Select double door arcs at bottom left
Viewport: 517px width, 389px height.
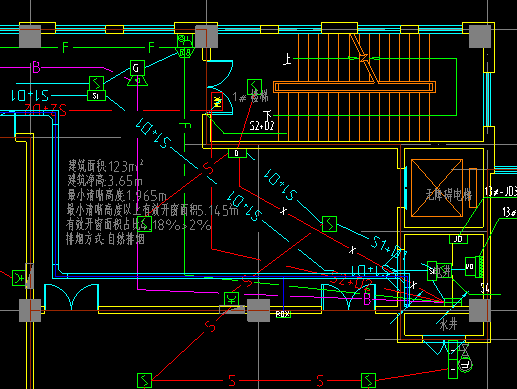tap(71, 297)
